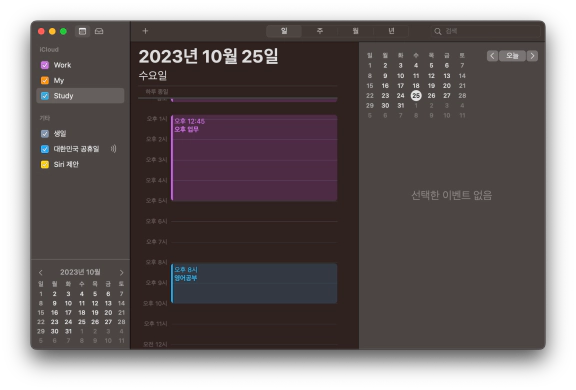Click sharing icon beside 대한민국 공휴일
The image size is (576, 390).
114,149
